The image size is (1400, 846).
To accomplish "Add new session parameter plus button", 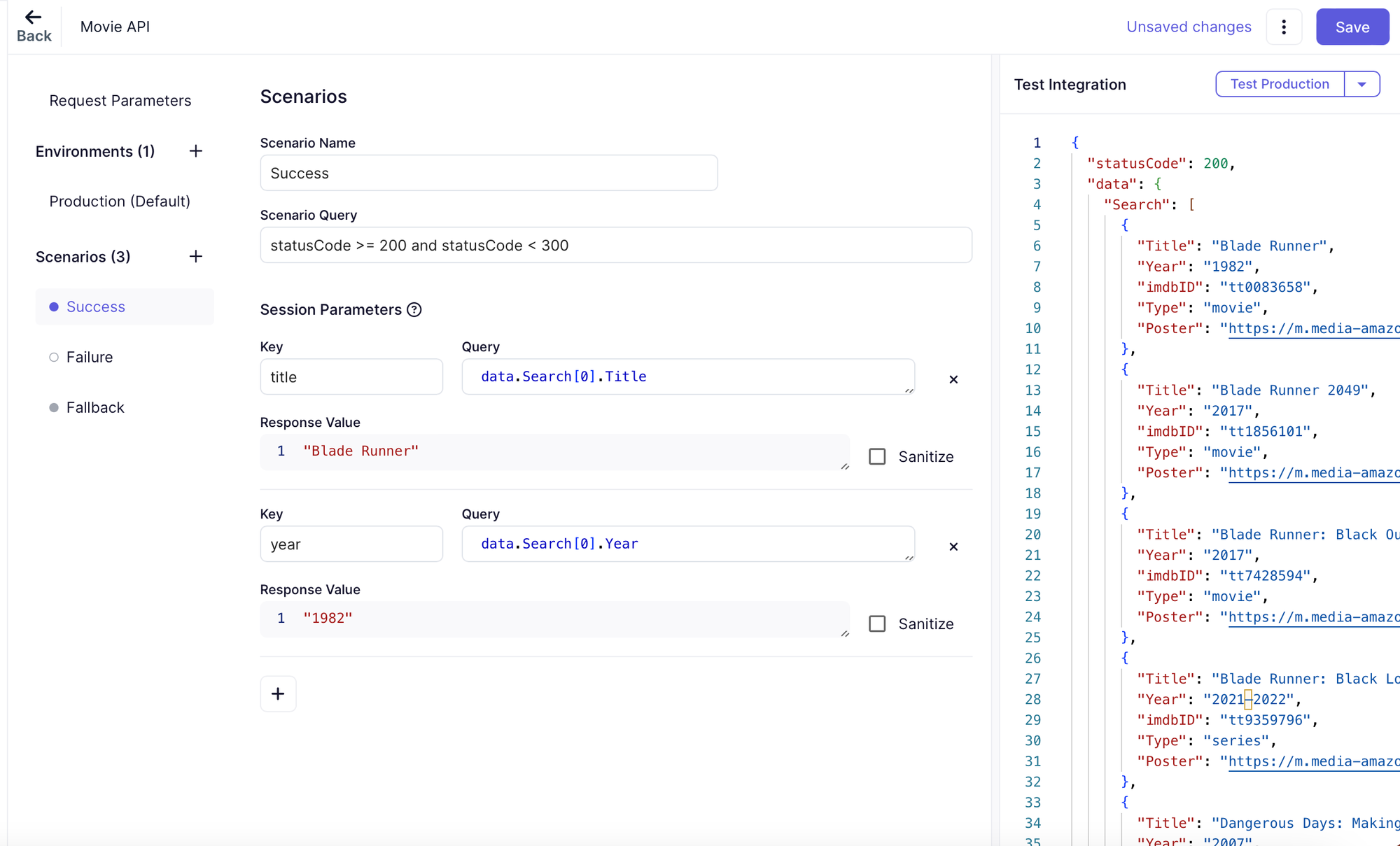I will click(x=278, y=693).
